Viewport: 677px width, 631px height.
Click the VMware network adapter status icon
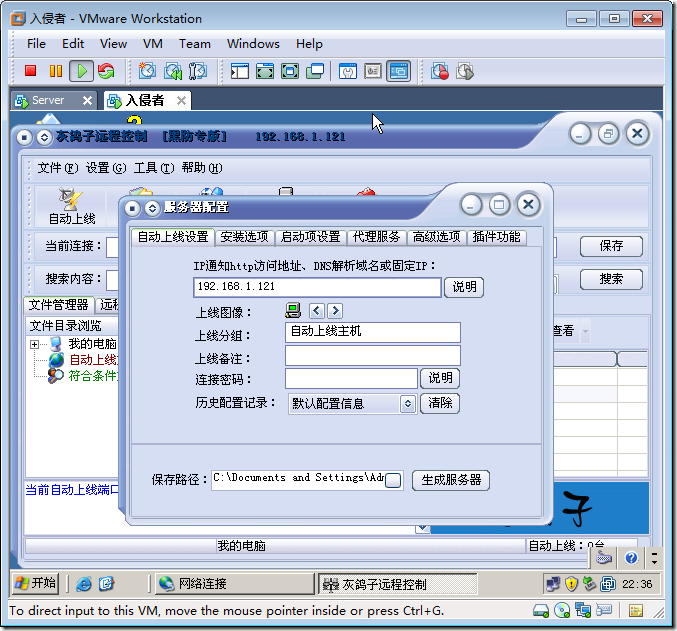583,610
